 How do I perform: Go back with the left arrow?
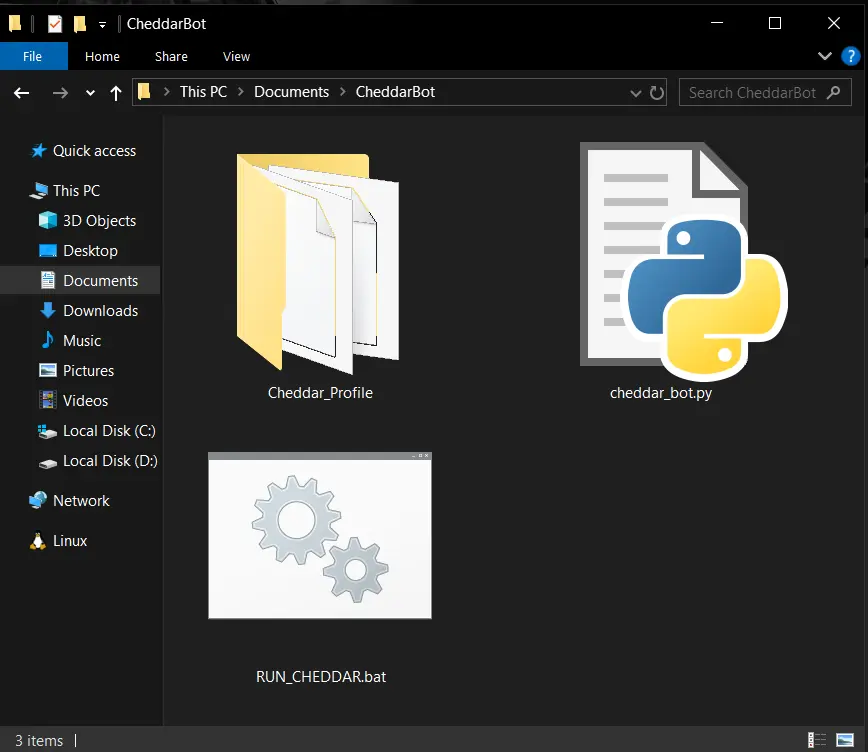tap(21, 92)
